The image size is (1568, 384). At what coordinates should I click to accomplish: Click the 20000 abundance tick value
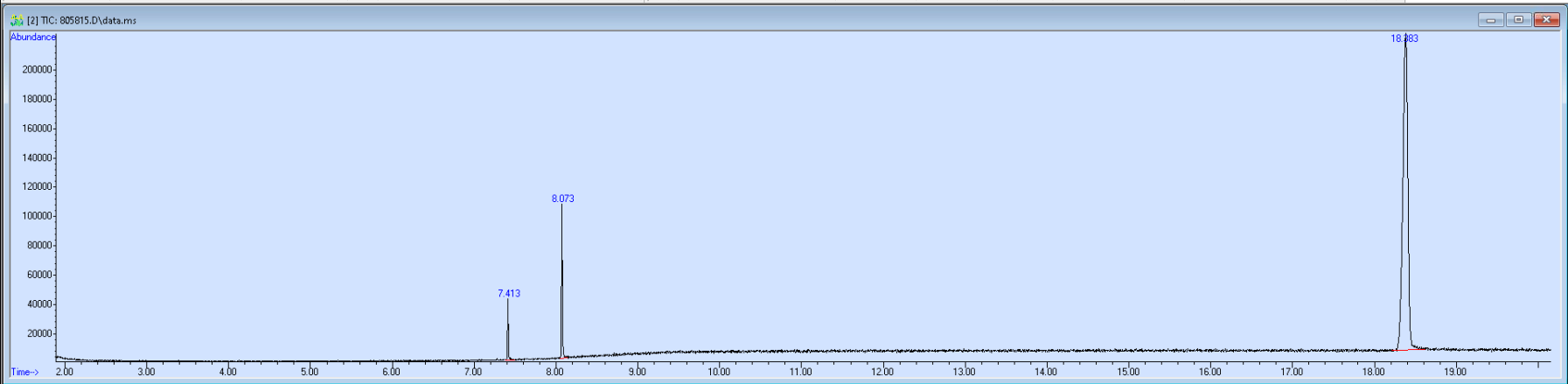coord(40,333)
